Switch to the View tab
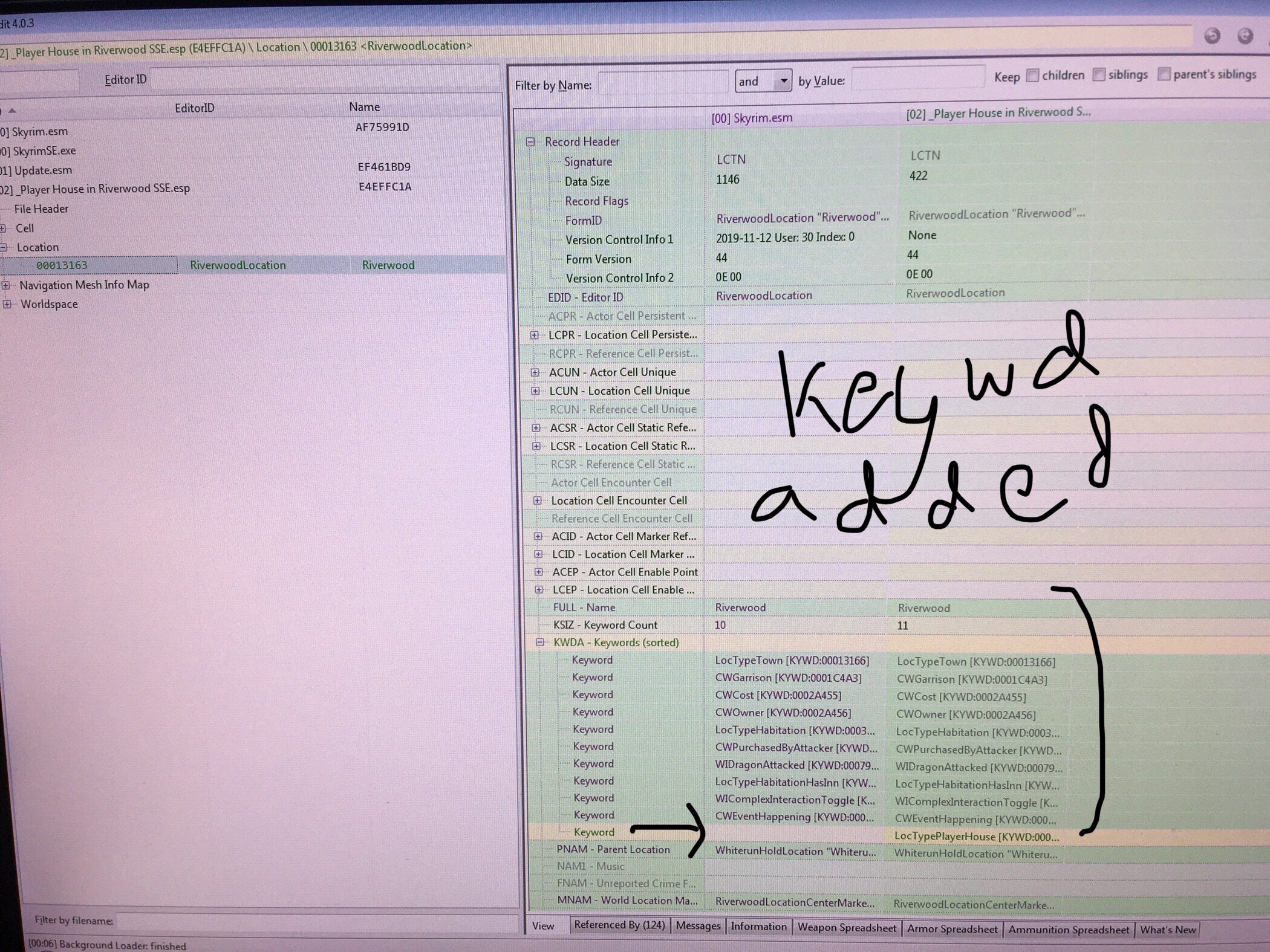The image size is (1270, 952). tap(543, 926)
